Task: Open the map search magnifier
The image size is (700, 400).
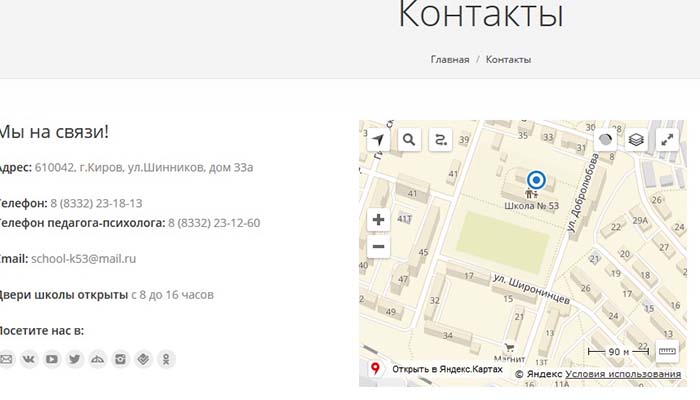Action: pyautogui.click(x=409, y=140)
